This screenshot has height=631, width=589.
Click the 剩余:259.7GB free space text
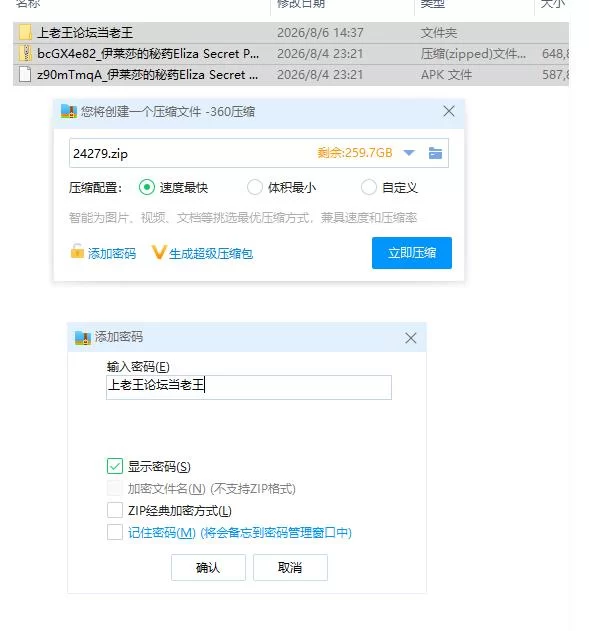(354, 153)
